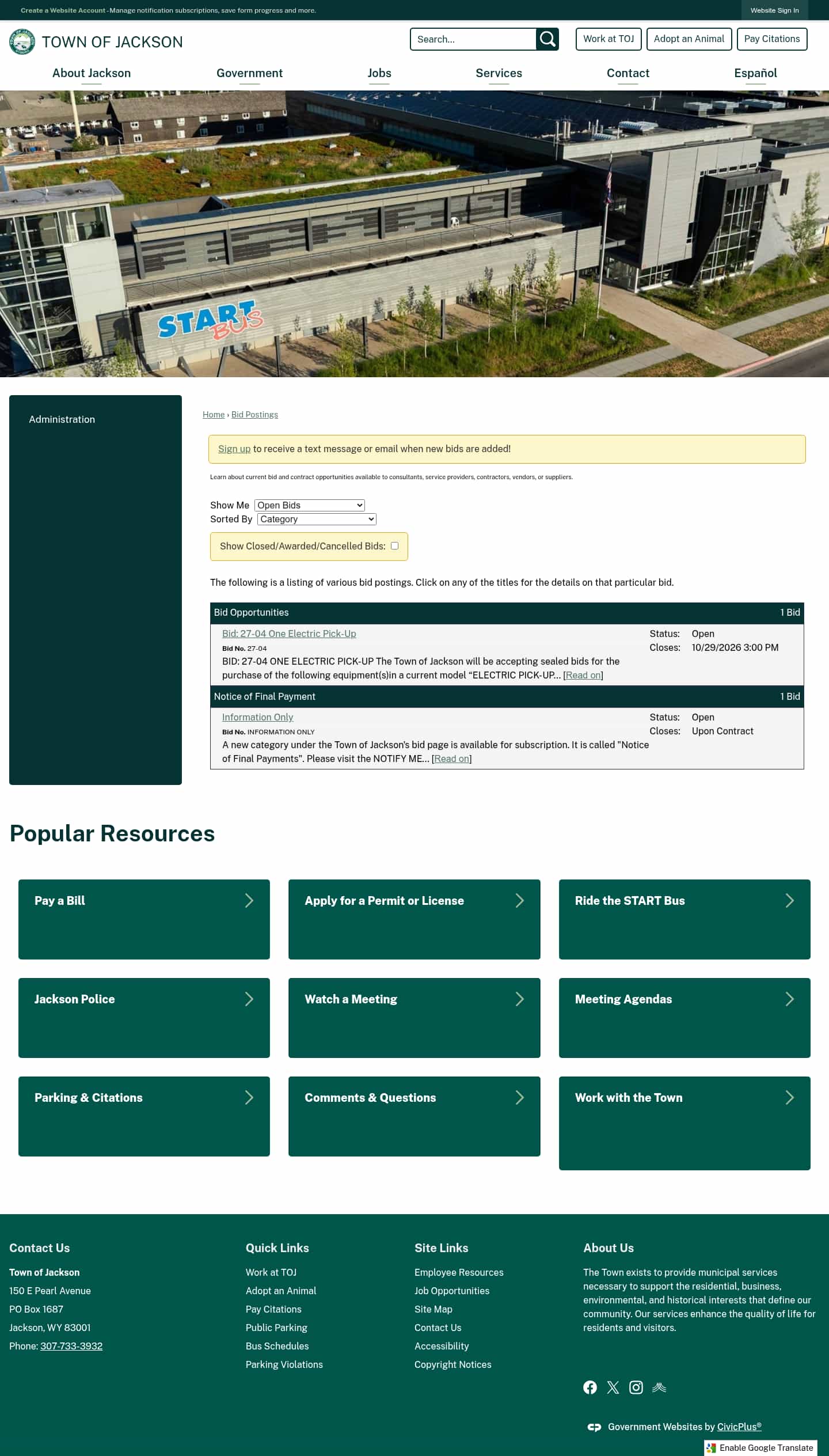Image resolution: width=829 pixels, height=1456 pixels.
Task: Switch site to Español
Action: coord(756,73)
